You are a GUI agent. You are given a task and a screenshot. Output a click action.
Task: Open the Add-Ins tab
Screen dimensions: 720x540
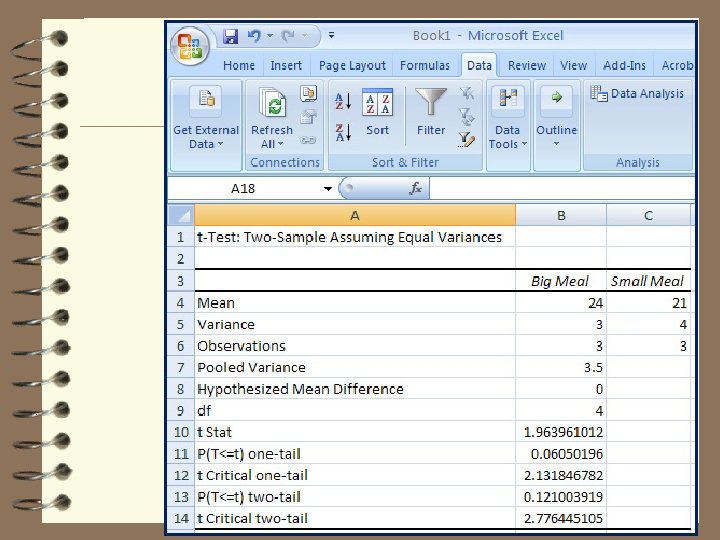point(624,66)
